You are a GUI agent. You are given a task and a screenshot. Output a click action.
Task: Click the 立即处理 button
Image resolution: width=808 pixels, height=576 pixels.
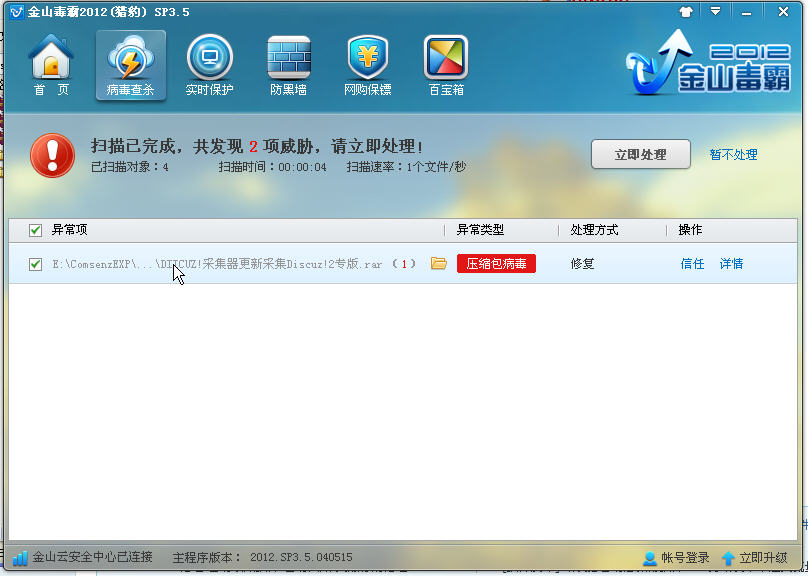[x=641, y=154]
